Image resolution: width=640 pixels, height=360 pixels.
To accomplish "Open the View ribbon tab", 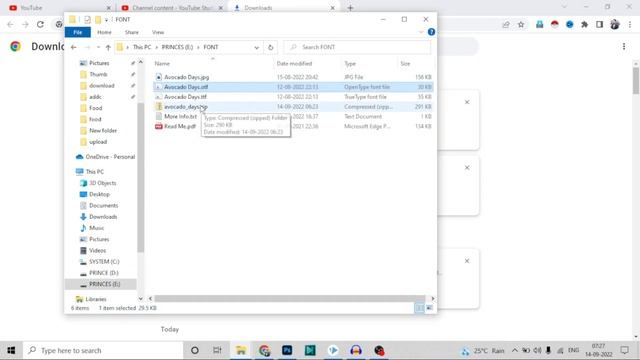I will coord(158,32).
